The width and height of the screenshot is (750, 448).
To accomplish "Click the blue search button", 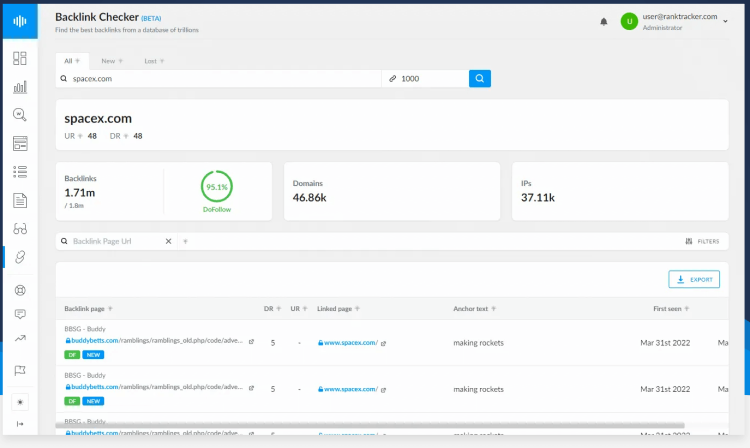I will [x=480, y=78].
